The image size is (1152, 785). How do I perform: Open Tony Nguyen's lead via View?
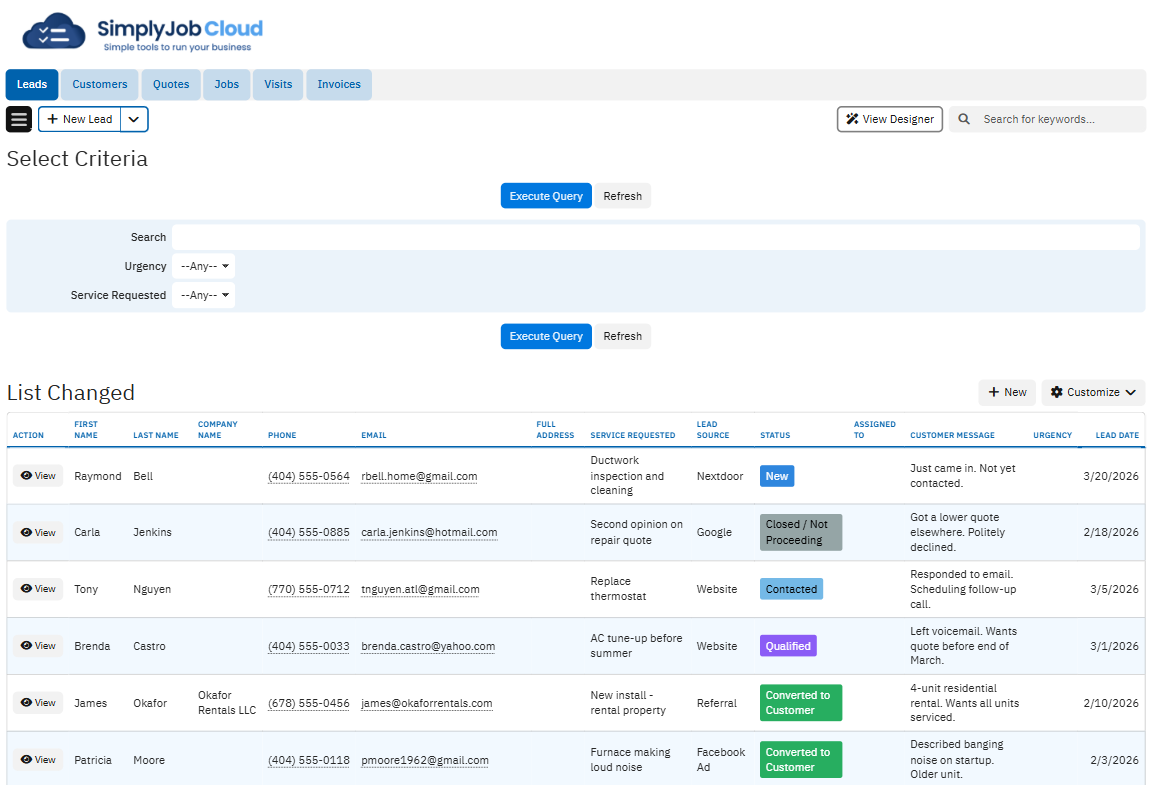coord(38,589)
